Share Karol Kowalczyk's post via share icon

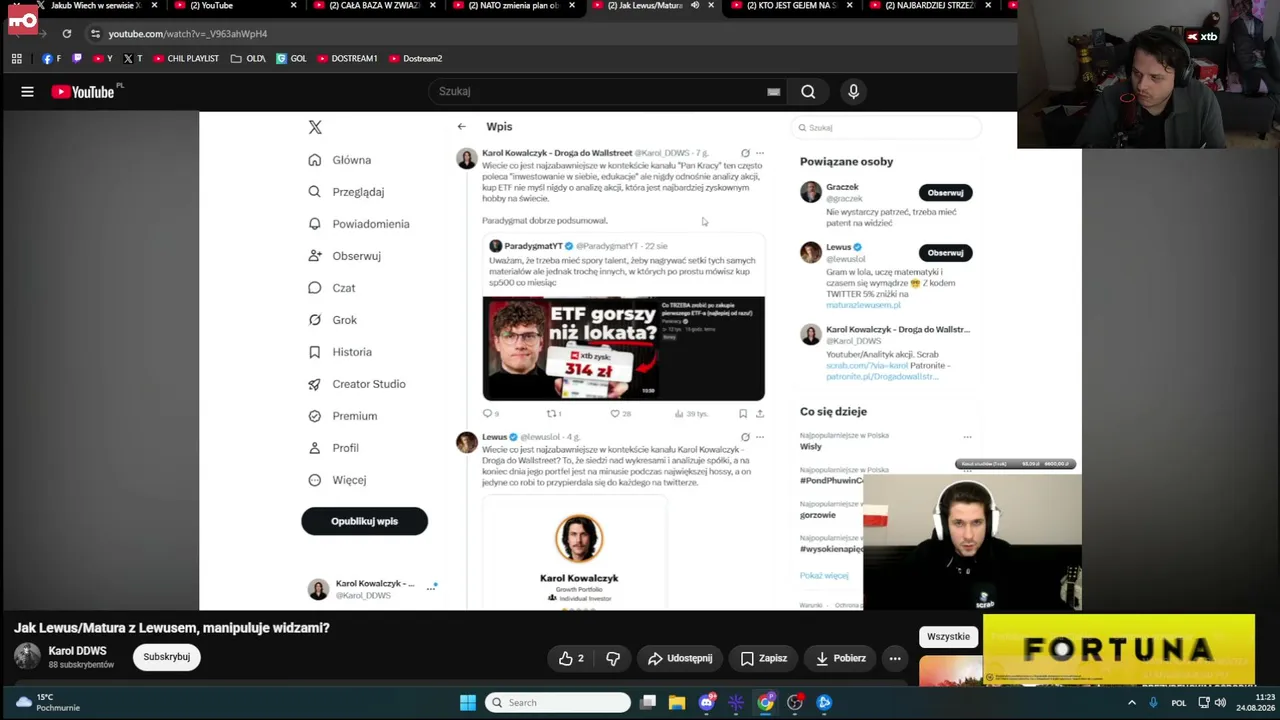point(760,413)
